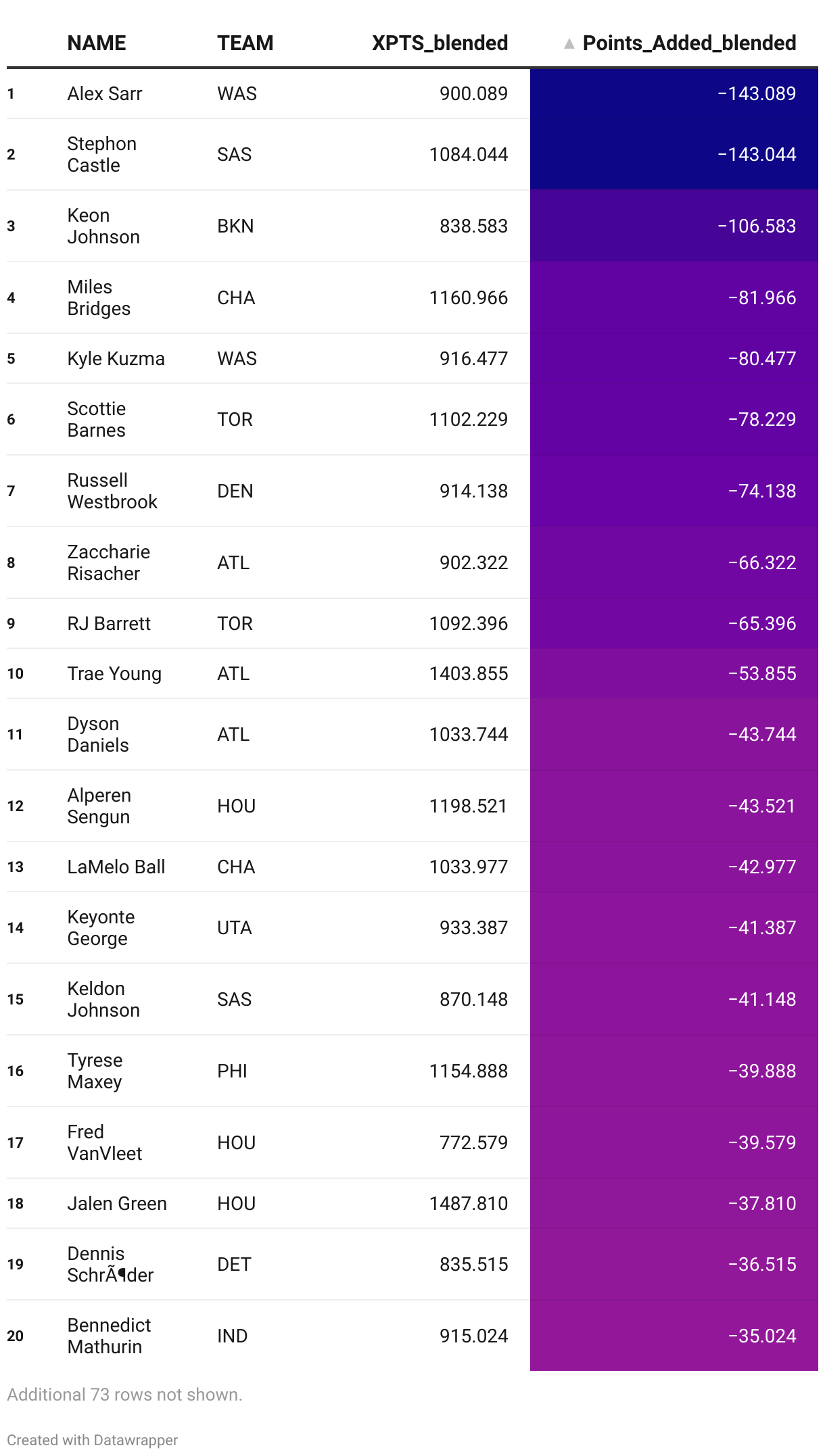The image size is (825, 1456).
Task: Click Trae Young player name
Action: [x=114, y=674]
